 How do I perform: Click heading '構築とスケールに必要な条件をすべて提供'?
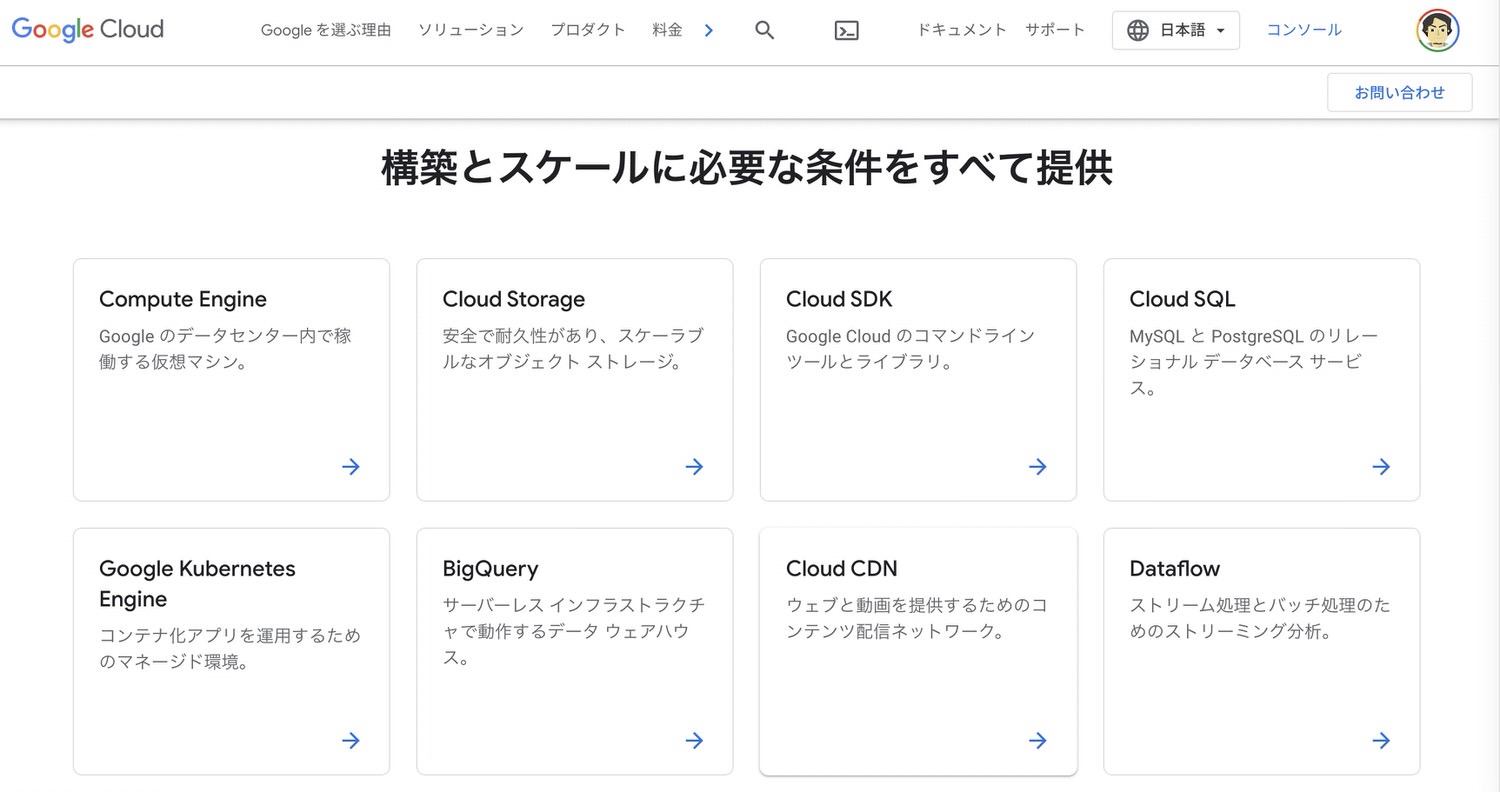(747, 168)
